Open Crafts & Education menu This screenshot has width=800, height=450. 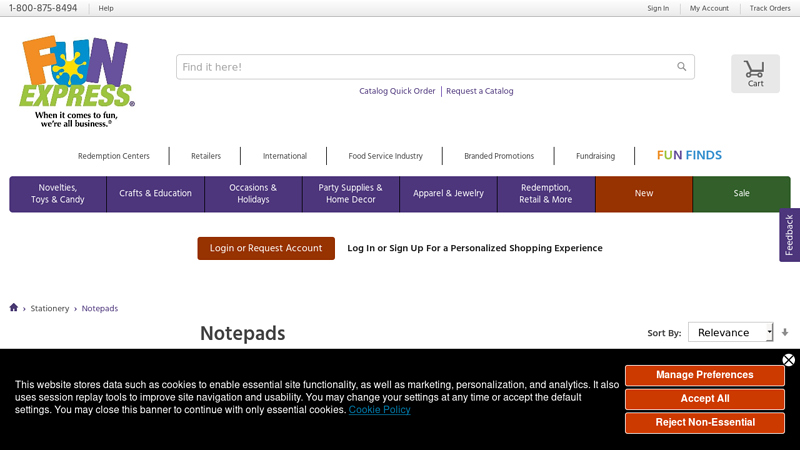pyautogui.click(x=155, y=194)
